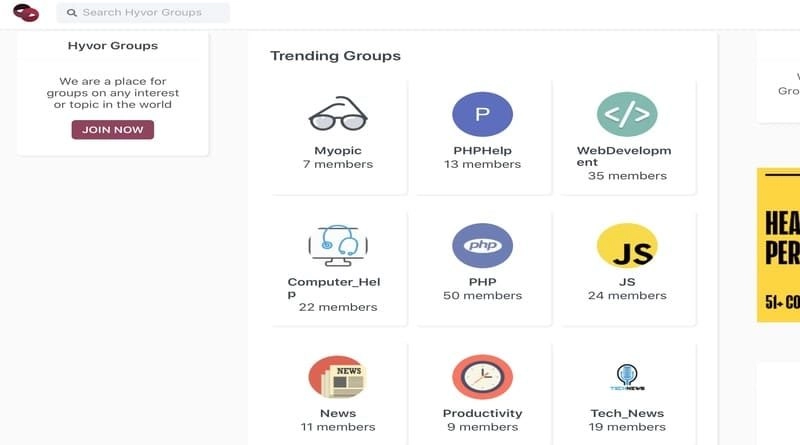Open the WebDevelopment code brackets icon

tap(627, 115)
